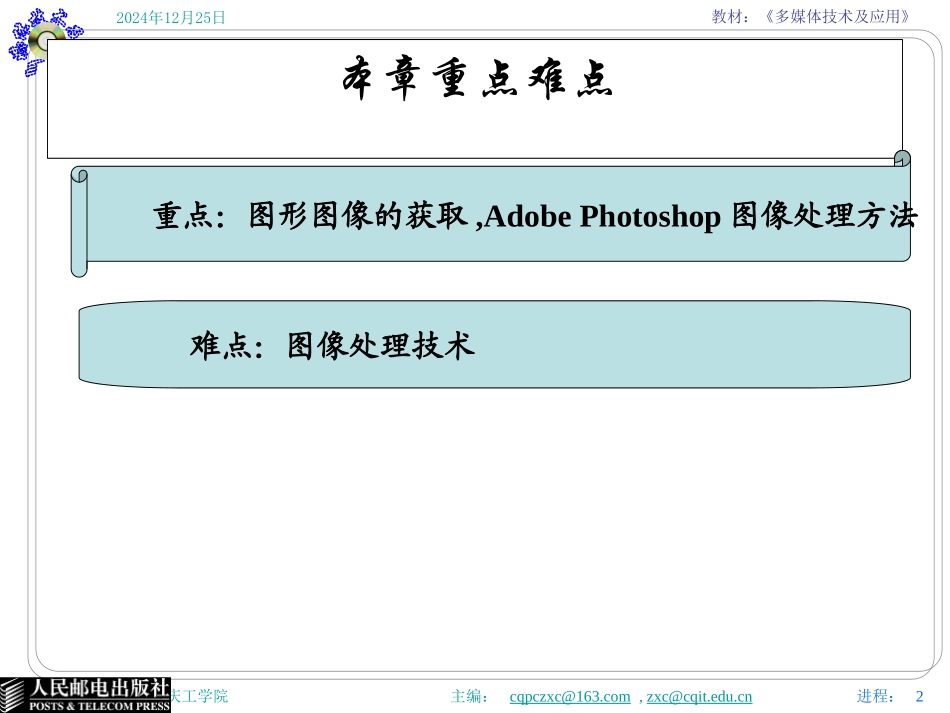Click the 难点：图像处理技术 banner

point(494,344)
